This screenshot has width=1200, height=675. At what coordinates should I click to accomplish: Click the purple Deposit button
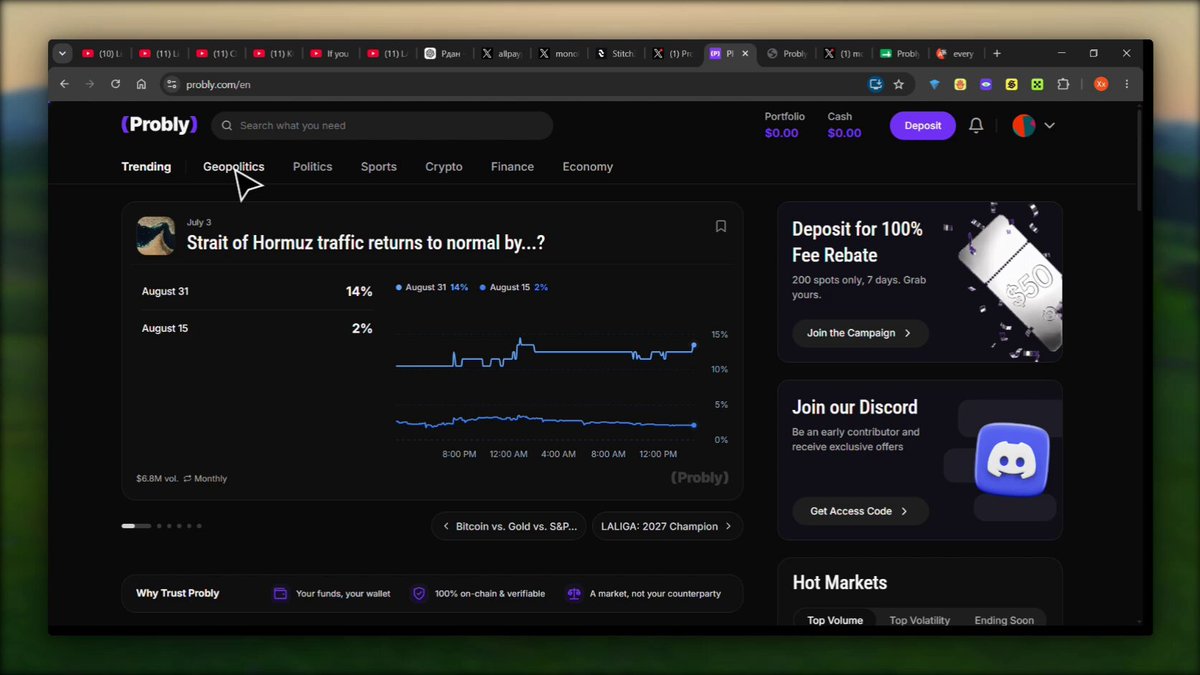pos(923,126)
